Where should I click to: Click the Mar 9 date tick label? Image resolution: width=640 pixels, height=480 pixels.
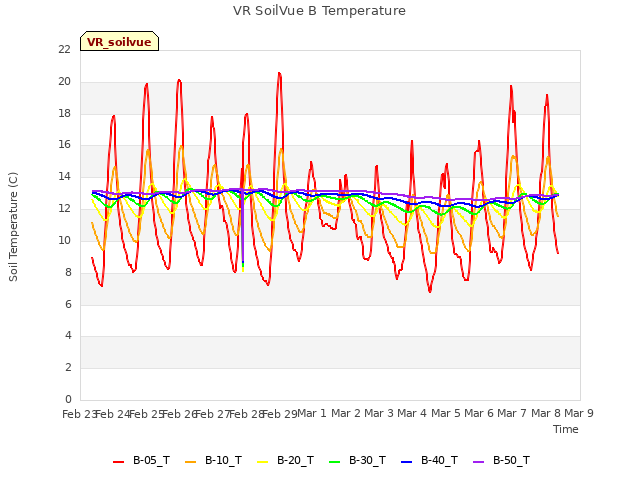coord(579,413)
